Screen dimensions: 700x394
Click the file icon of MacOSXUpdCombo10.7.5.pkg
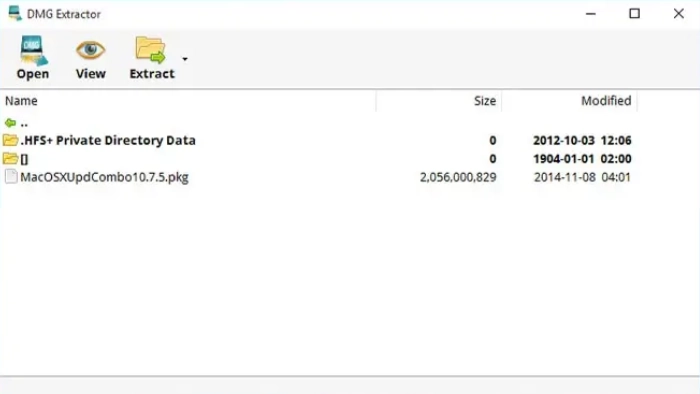tap(11, 177)
